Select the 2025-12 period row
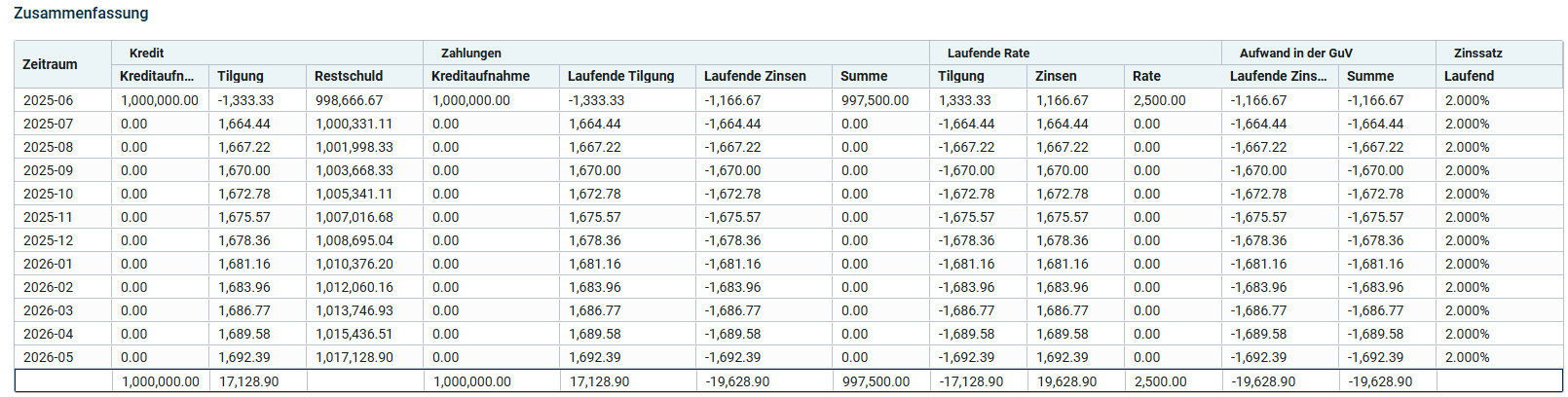 coord(788,240)
